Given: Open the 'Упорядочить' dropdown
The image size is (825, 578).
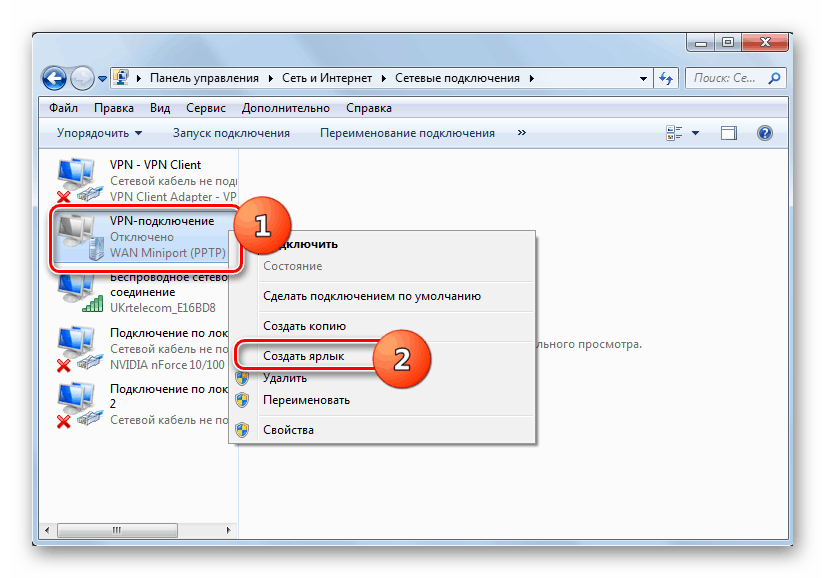Looking at the screenshot, I should coord(99,133).
